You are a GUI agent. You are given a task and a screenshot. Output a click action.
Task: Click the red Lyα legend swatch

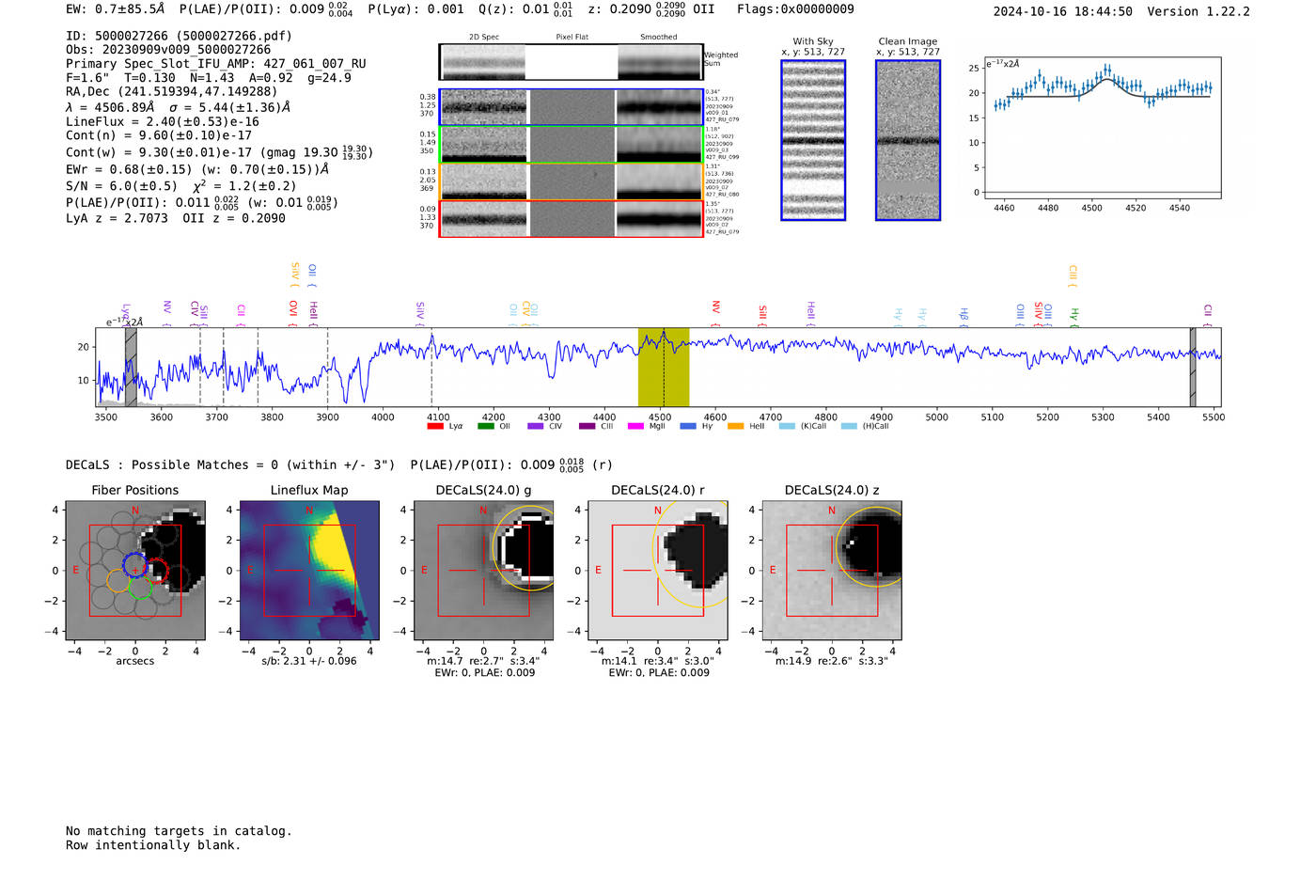(434, 426)
